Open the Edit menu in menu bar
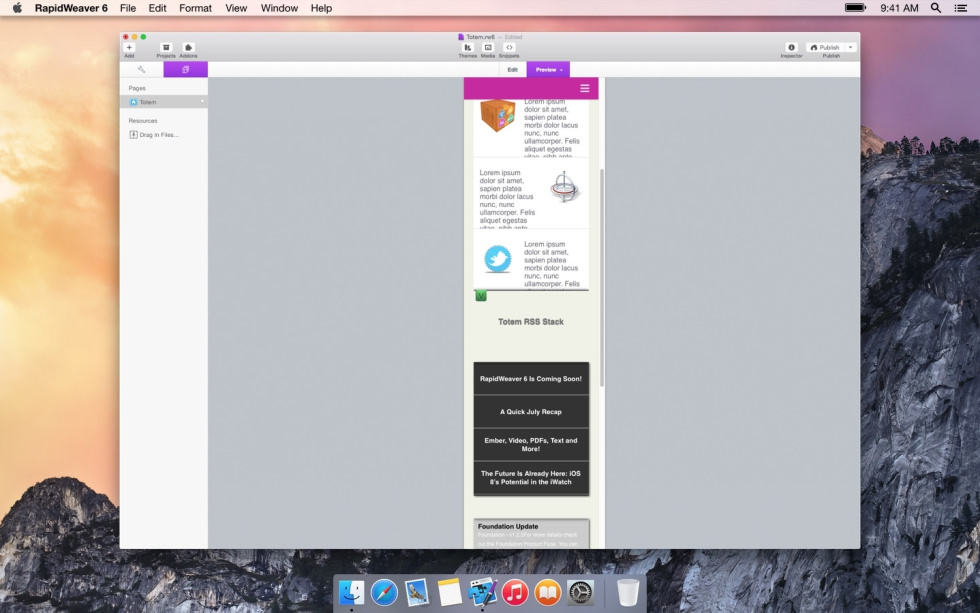The image size is (980, 613). (158, 8)
